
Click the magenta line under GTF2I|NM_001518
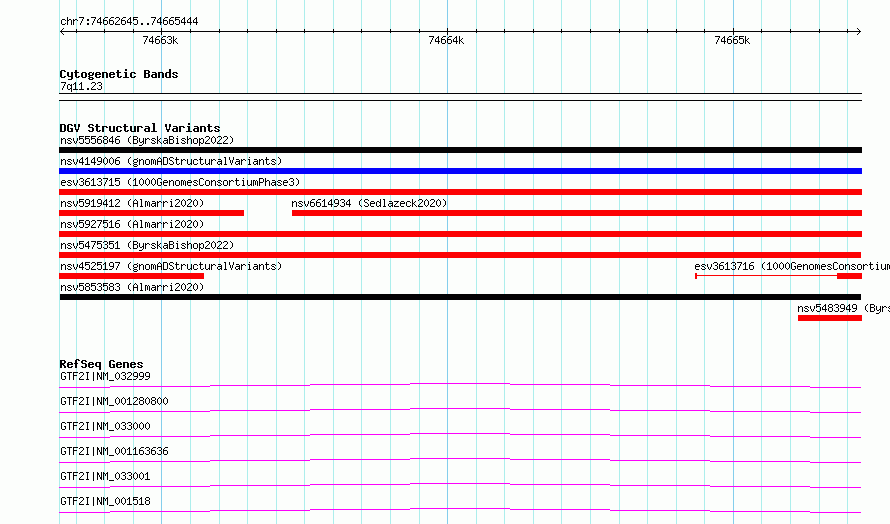coord(460,510)
